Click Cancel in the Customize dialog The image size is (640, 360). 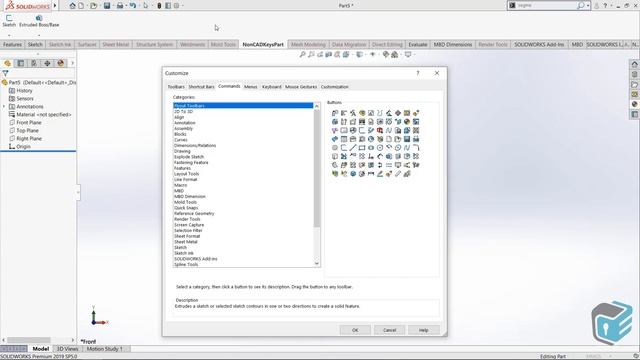tap(389, 330)
